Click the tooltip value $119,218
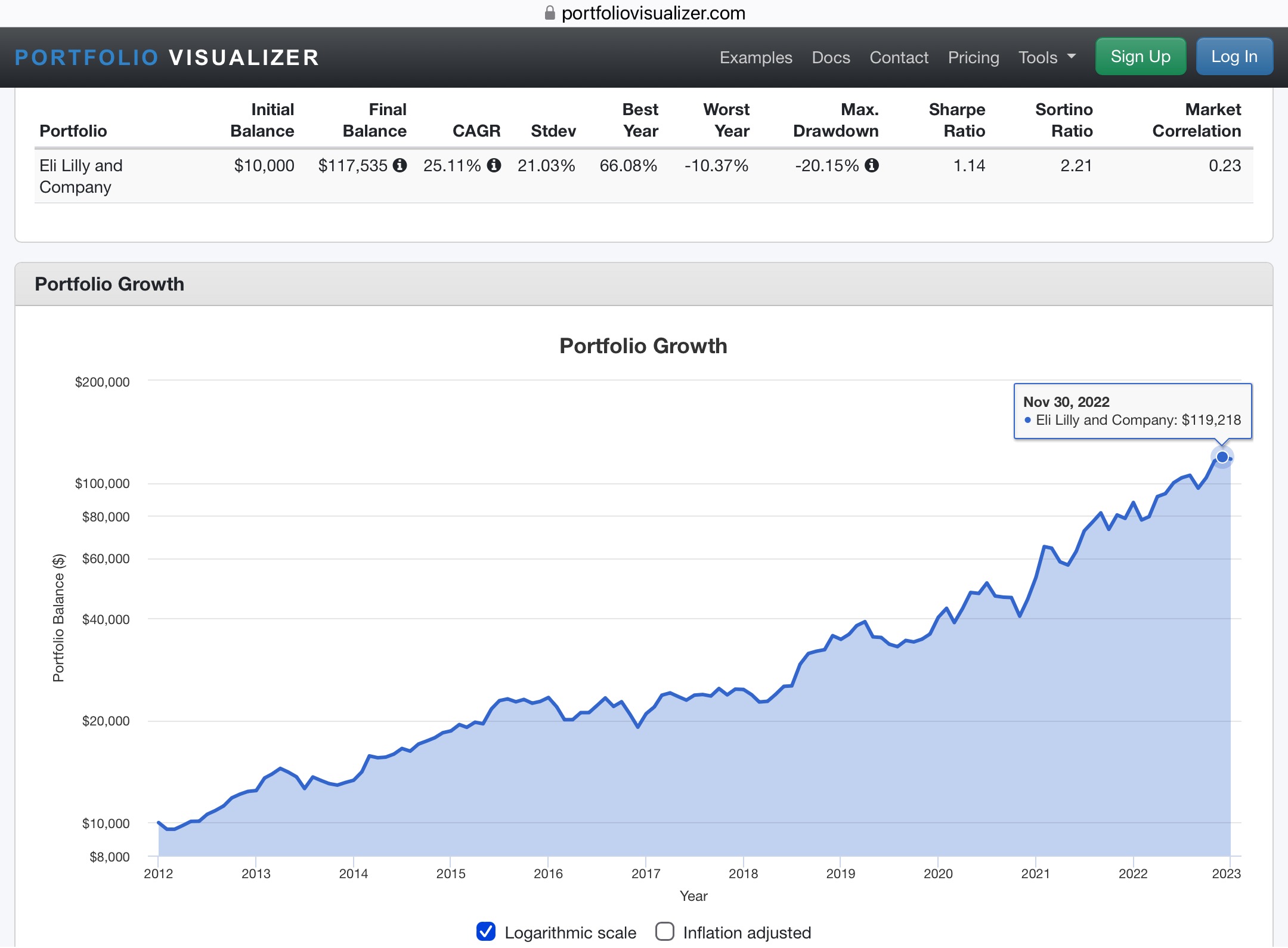The height and width of the screenshot is (948, 1288). click(x=1211, y=420)
